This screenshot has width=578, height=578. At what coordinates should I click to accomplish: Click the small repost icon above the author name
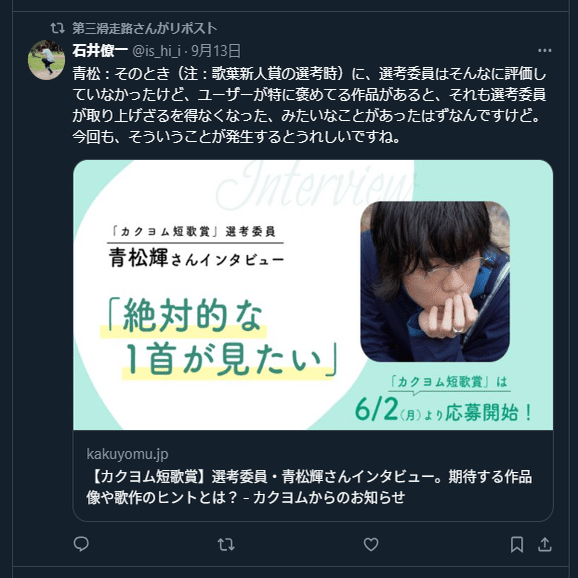(x=57, y=28)
